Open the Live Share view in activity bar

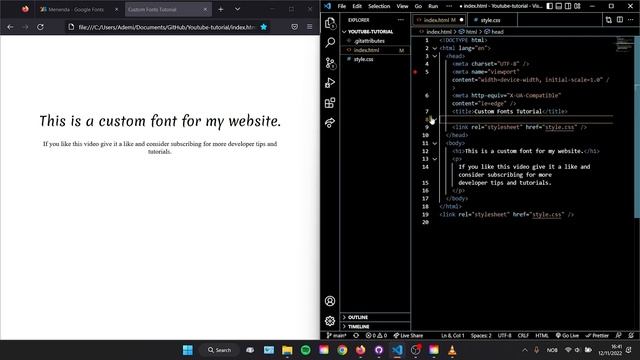pos(330,122)
